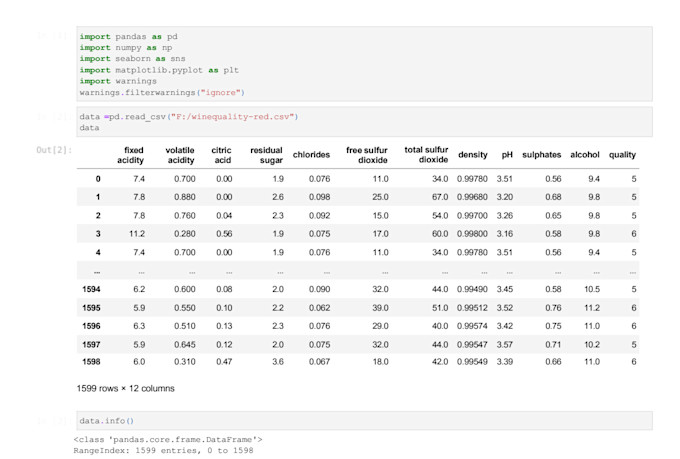Select the 'volatile acidity' column header
This screenshot has width=680, height=459.
point(180,155)
